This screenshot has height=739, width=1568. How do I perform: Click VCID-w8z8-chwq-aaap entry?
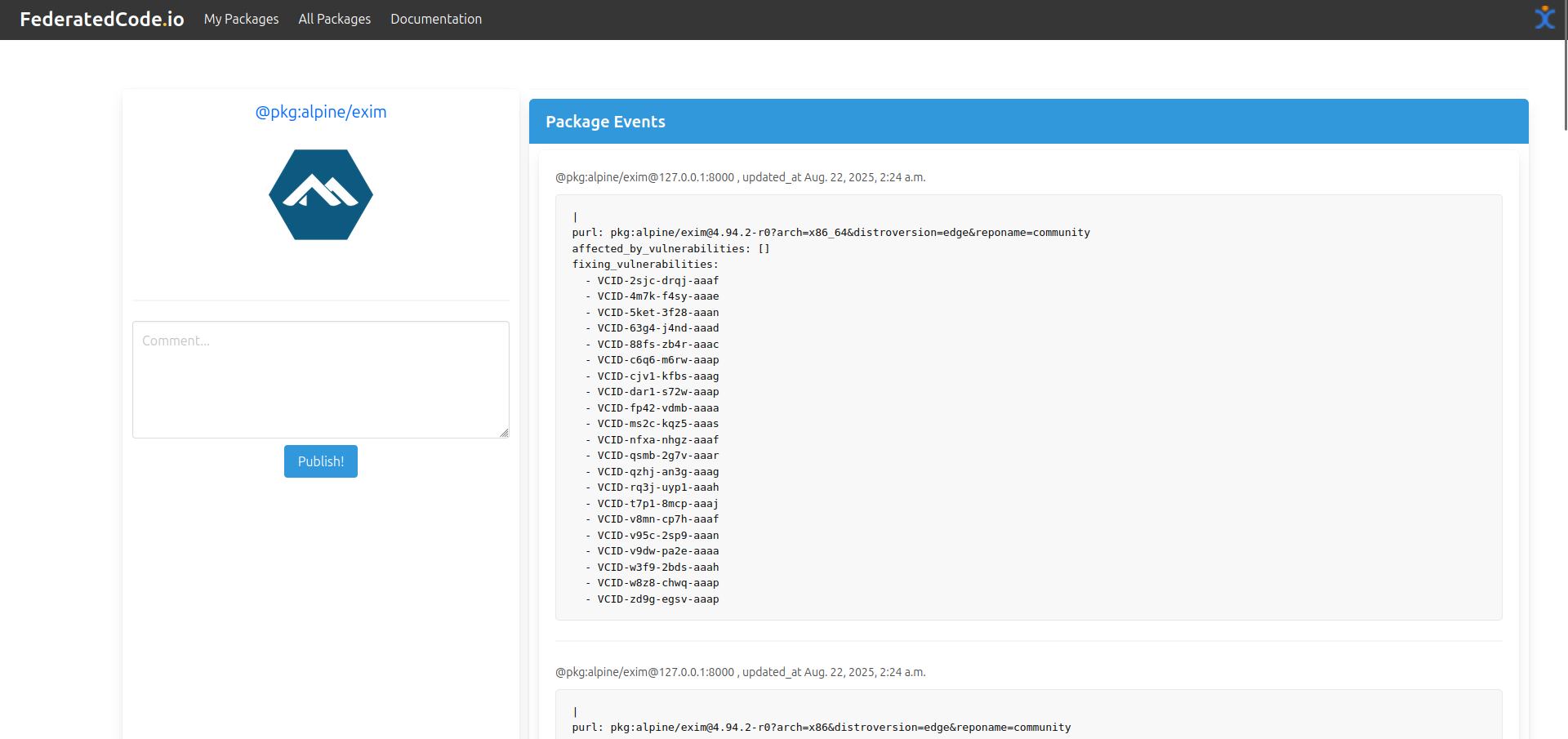coord(658,583)
